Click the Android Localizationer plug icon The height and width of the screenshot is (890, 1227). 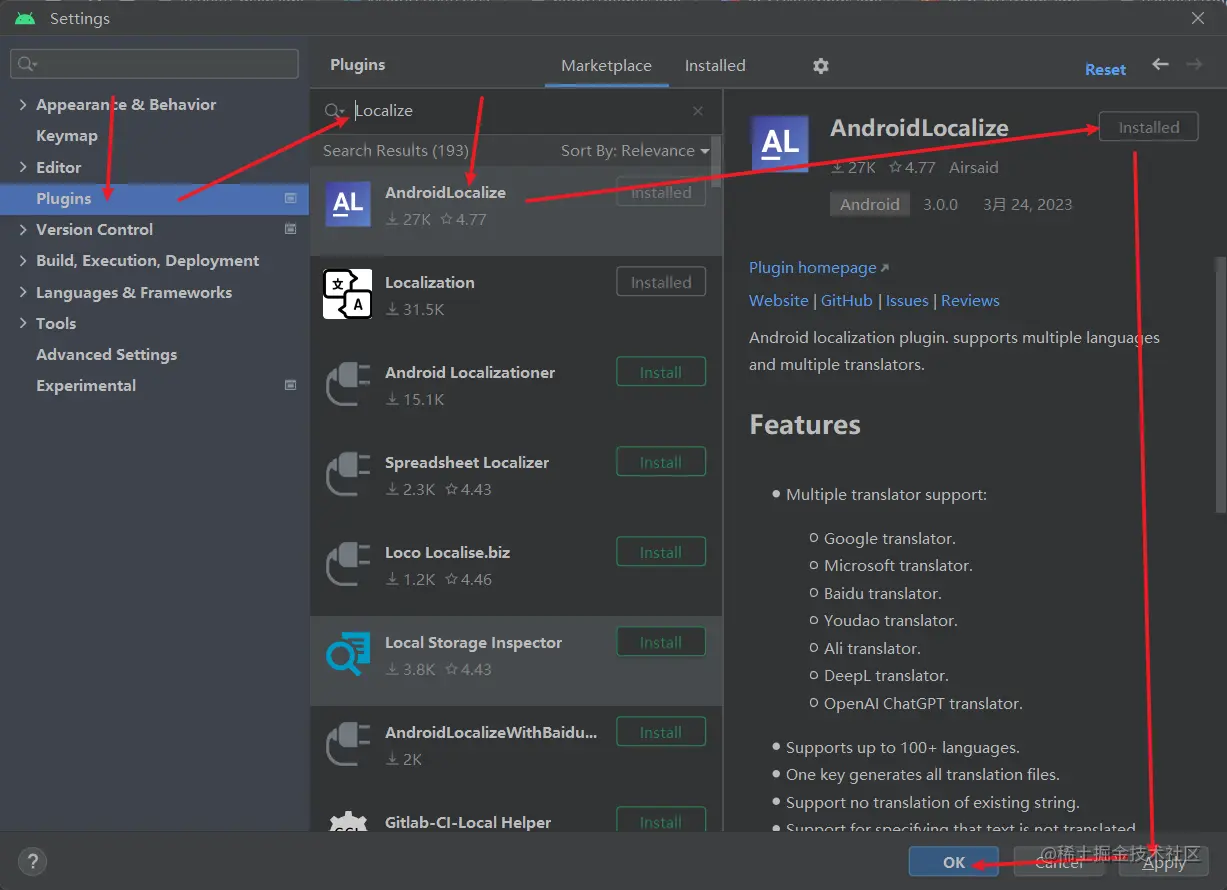[x=348, y=384]
